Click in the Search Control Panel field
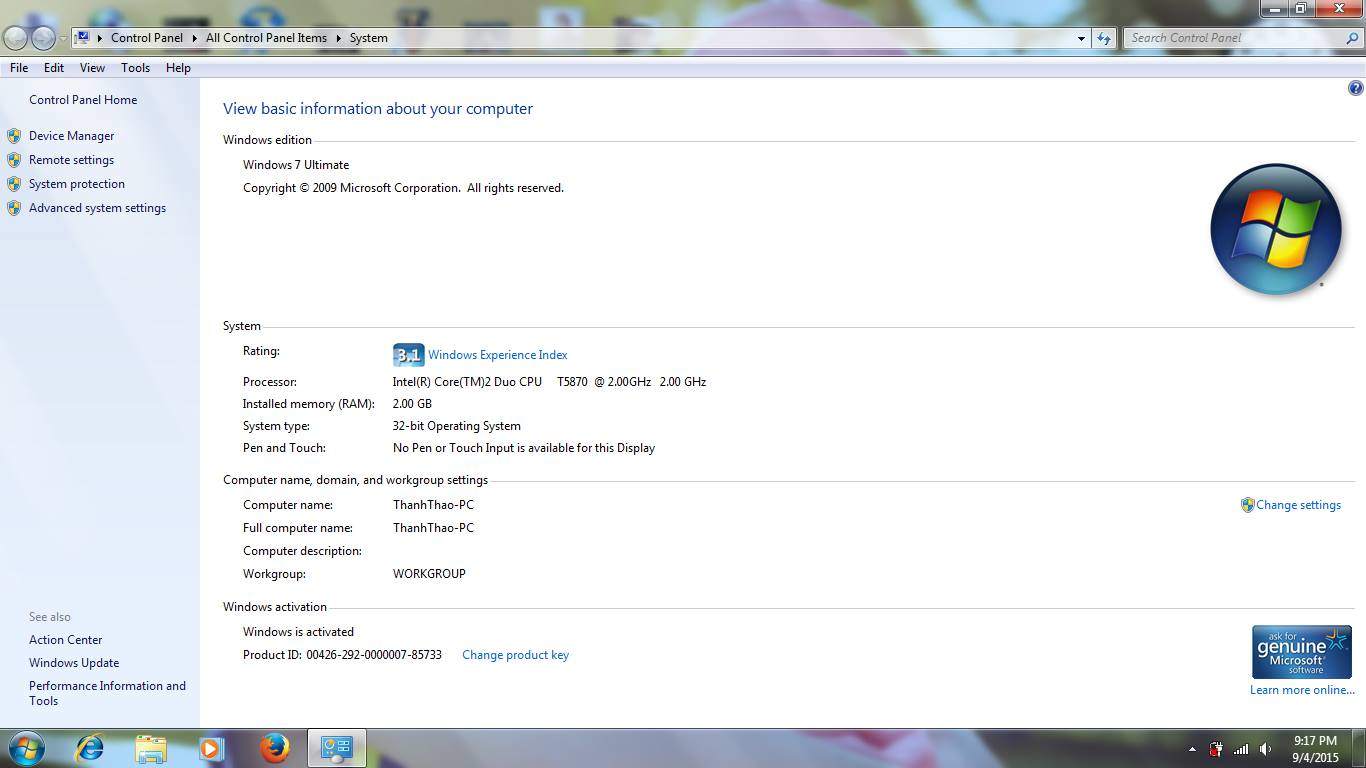This screenshot has width=1366, height=768. [1235, 38]
